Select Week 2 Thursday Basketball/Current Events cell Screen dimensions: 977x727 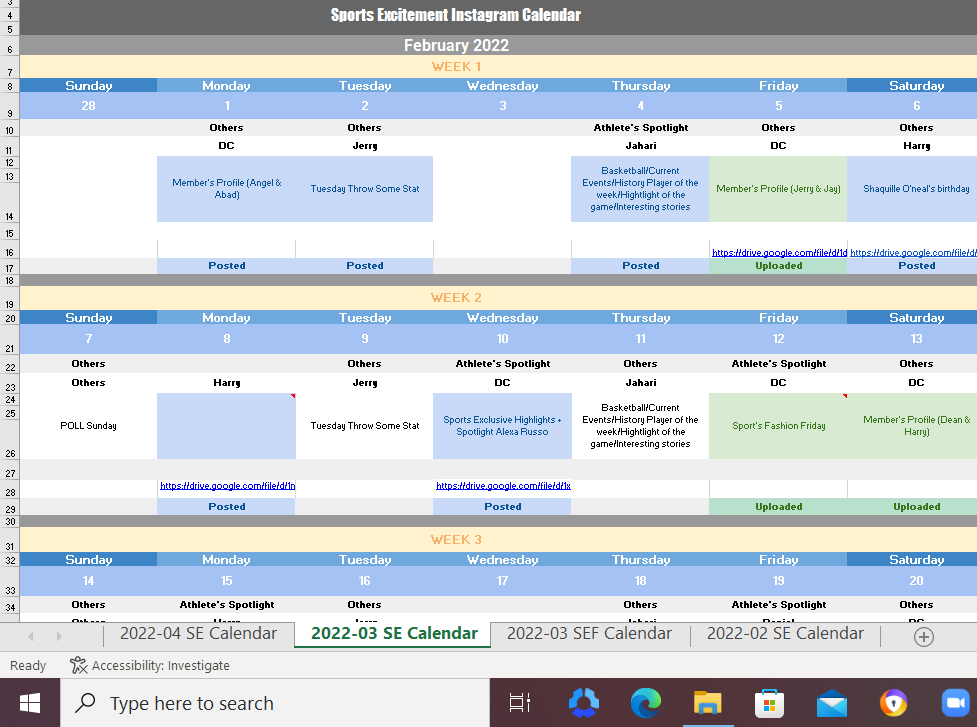[x=640, y=425]
